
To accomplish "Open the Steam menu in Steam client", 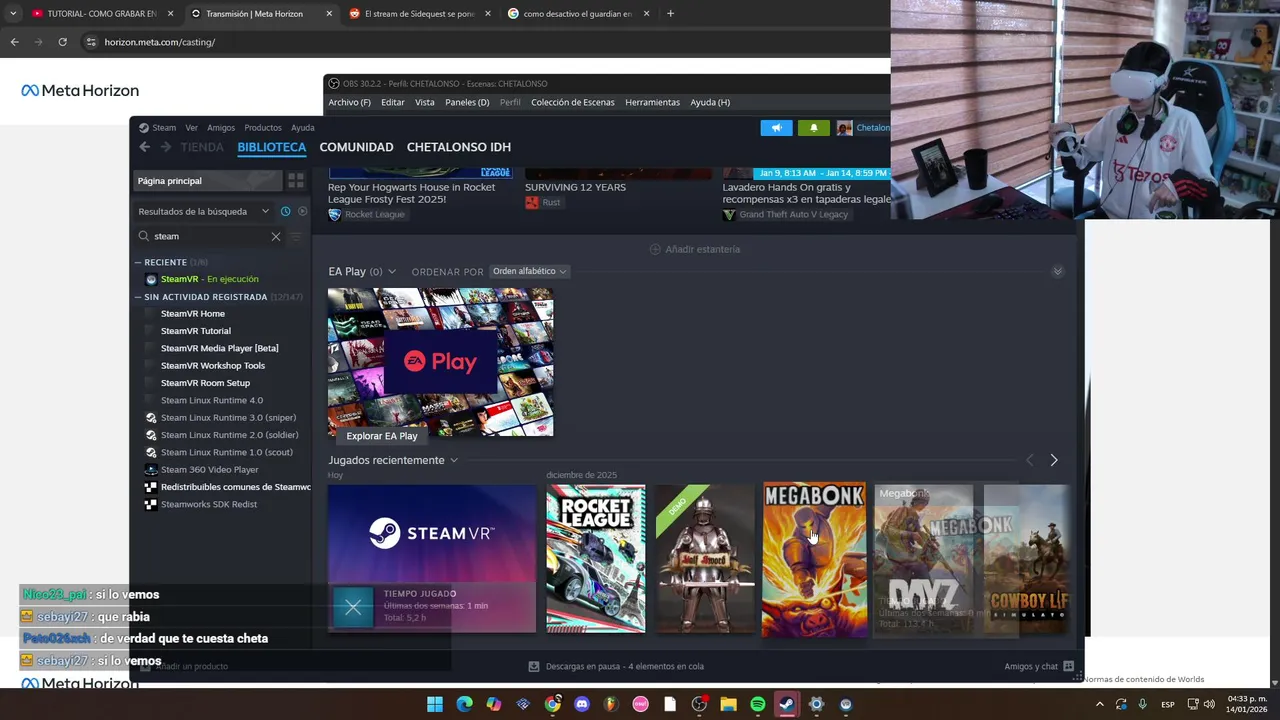I will (x=164, y=127).
